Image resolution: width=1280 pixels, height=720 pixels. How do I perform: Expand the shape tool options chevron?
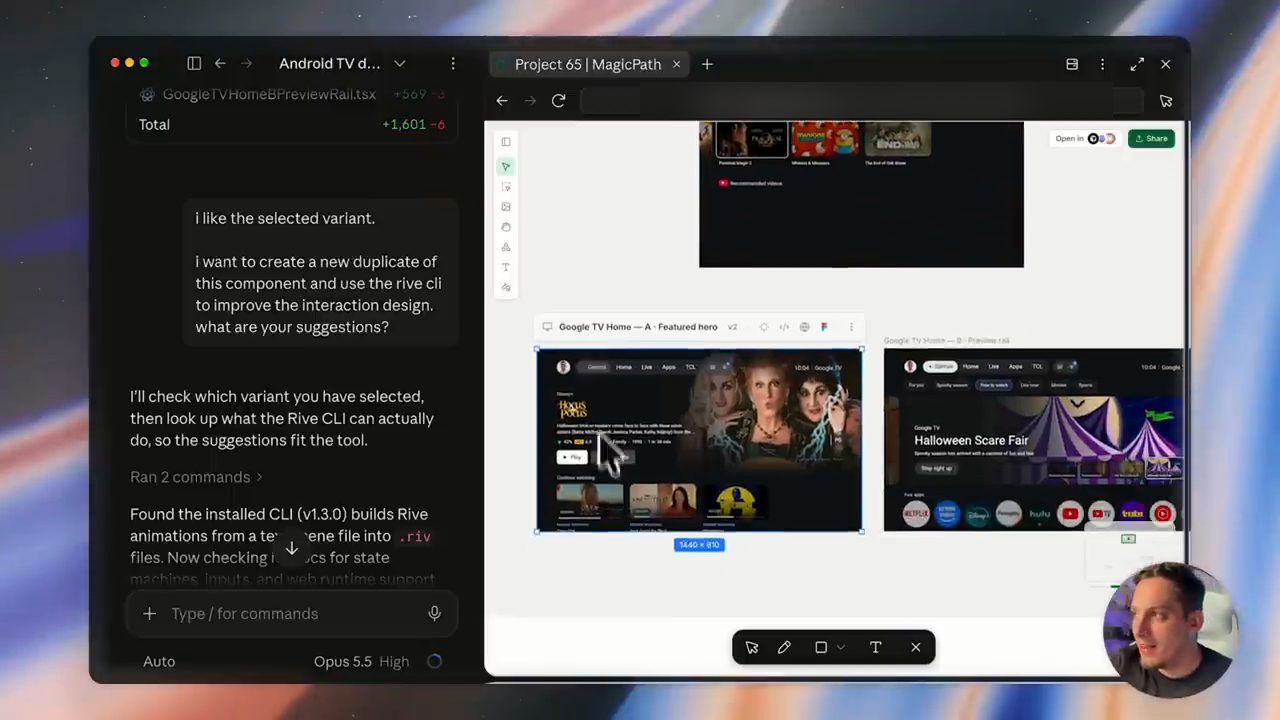tap(841, 647)
